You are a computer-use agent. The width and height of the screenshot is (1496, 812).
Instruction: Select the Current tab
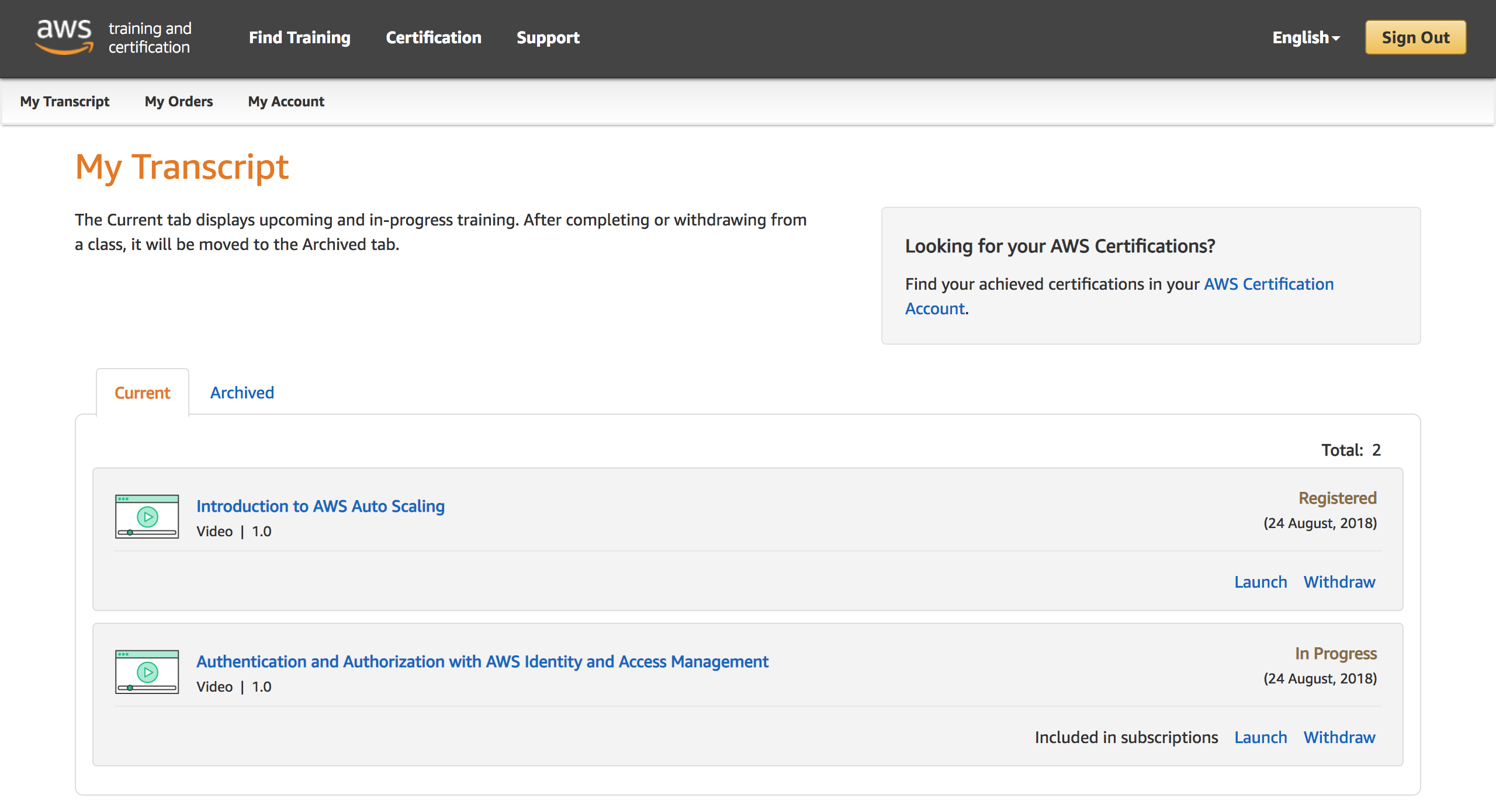[x=142, y=393]
